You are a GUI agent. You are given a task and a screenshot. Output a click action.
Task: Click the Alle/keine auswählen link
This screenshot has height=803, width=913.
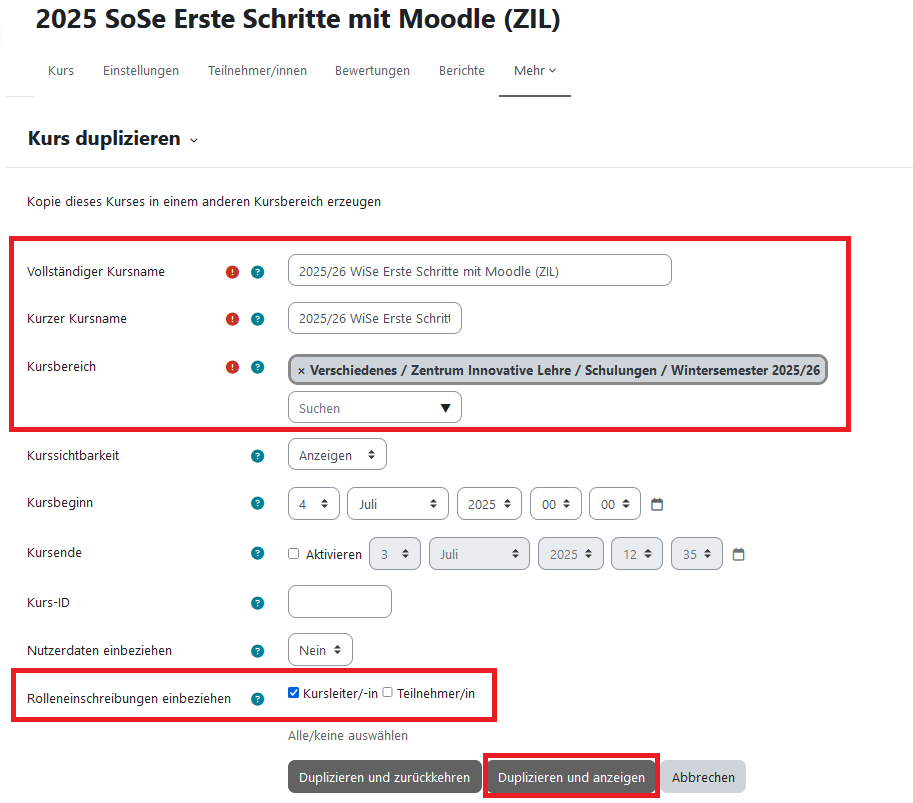(348, 736)
